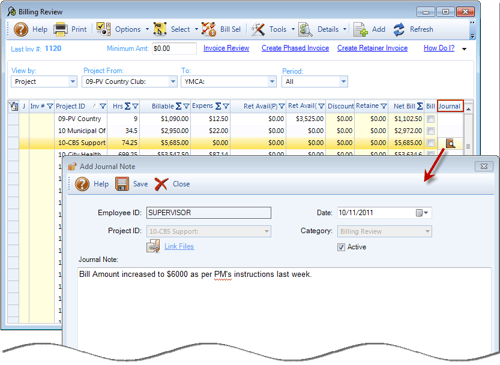This screenshot has width=500, height=365.
Task: Click Help icon in Add Journal Note
Action: click(x=82, y=184)
